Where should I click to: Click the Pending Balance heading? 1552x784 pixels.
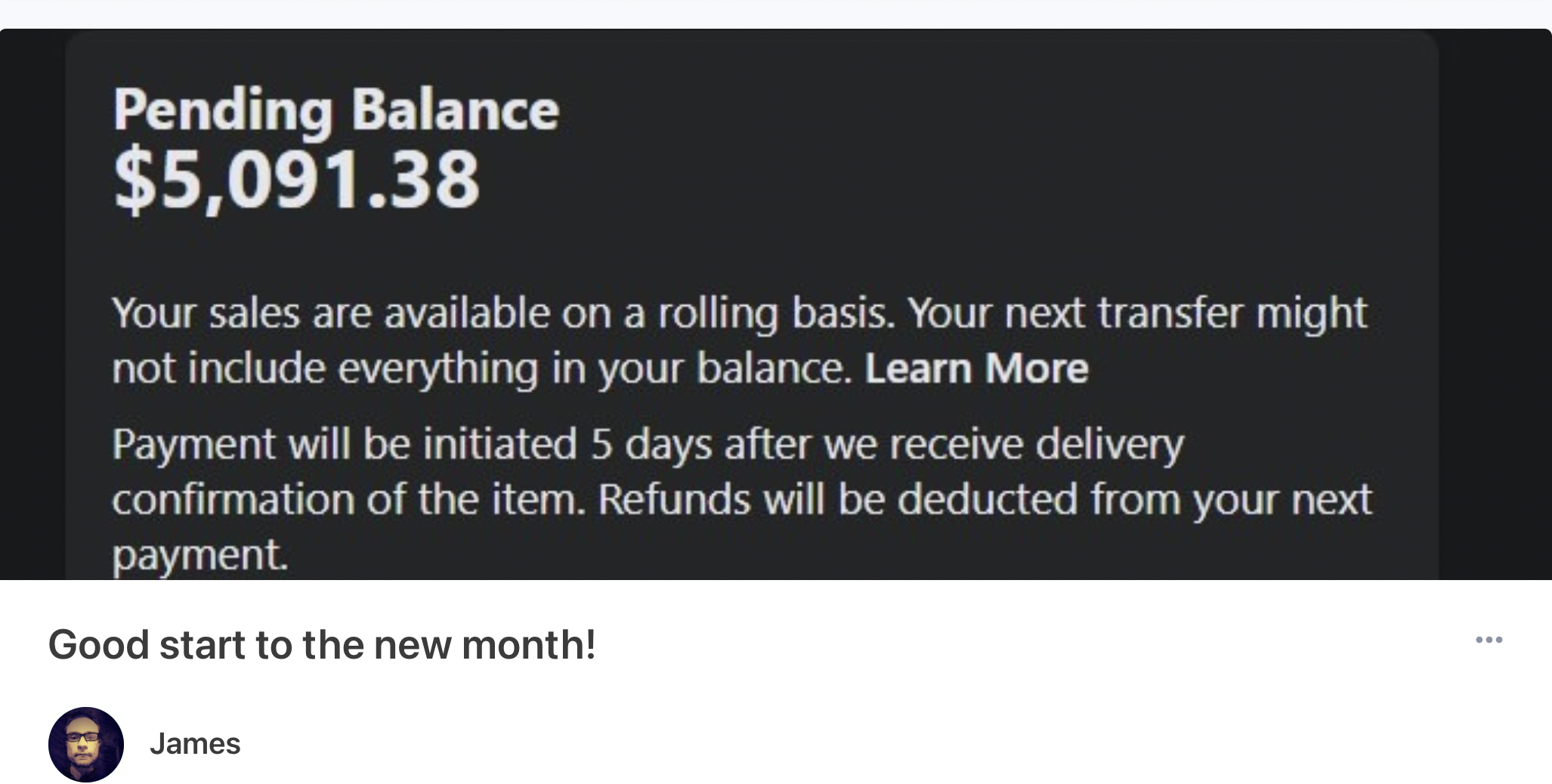pyautogui.click(x=336, y=110)
